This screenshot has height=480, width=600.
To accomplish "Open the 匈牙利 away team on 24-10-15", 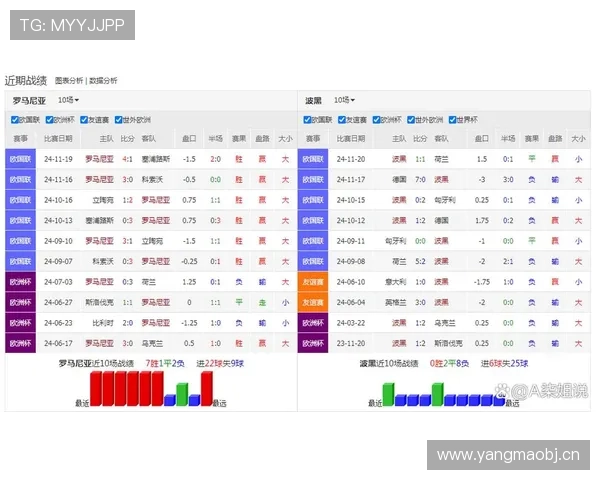I will coord(445,200).
